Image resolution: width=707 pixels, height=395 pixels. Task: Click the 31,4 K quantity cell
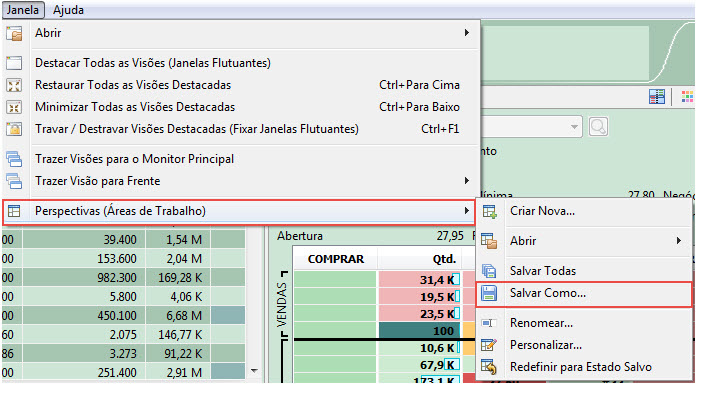coord(419,280)
